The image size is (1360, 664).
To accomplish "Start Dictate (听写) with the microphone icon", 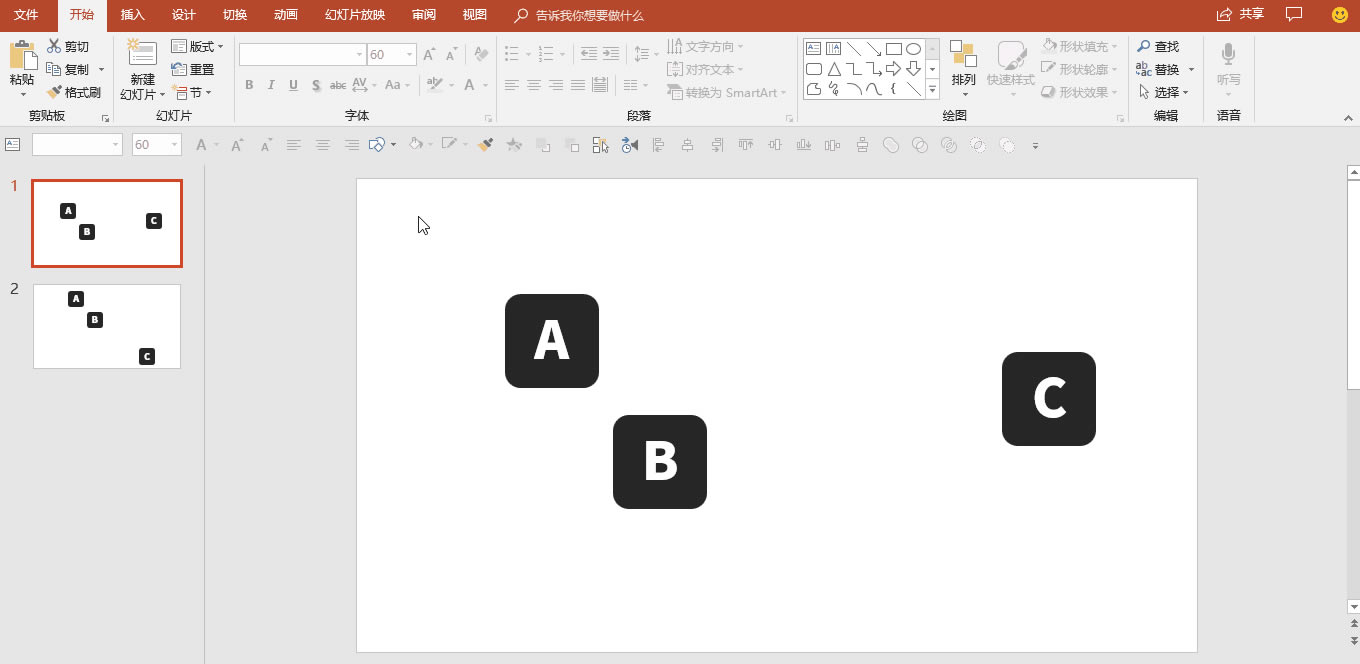I will [1228, 56].
